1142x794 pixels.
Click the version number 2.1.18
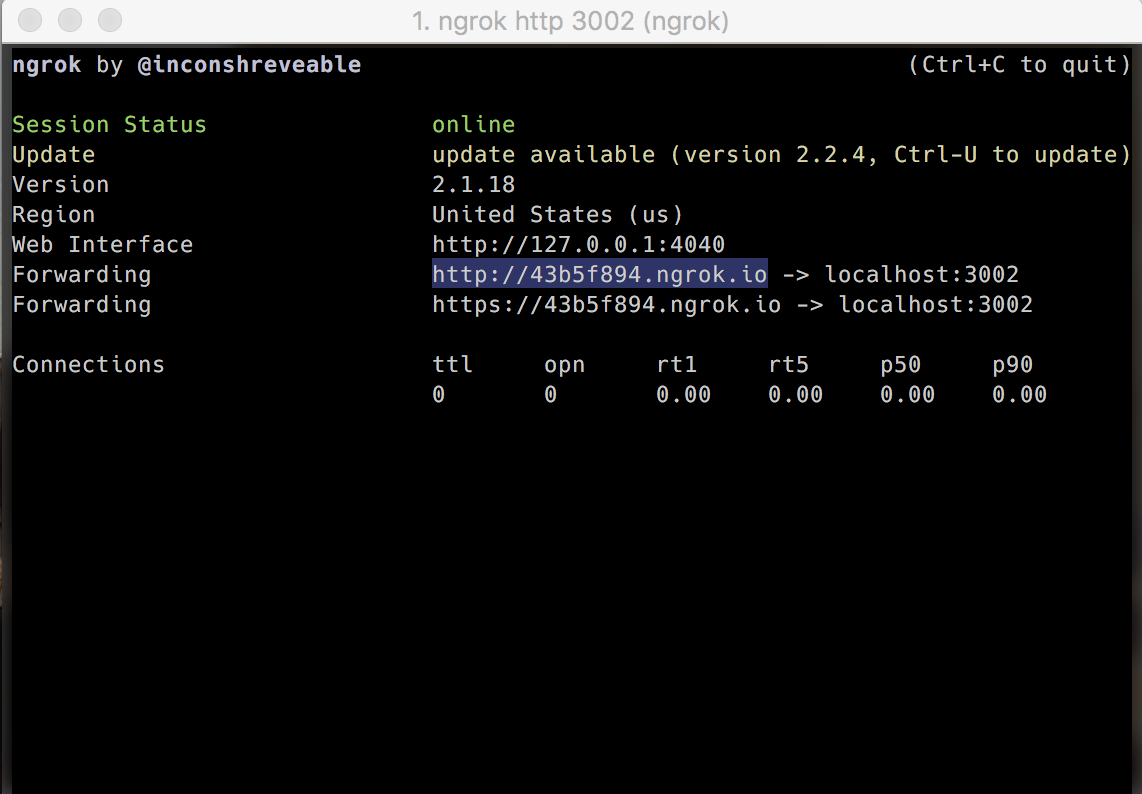(x=473, y=184)
